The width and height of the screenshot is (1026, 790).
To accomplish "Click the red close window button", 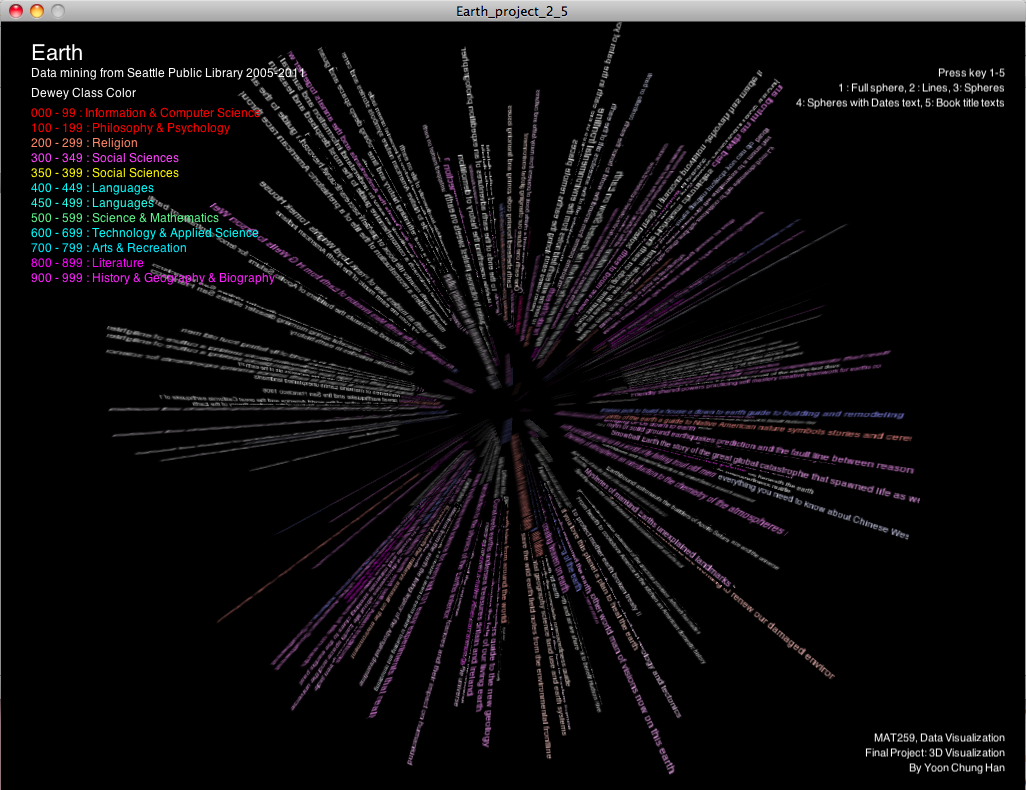I will (x=15, y=11).
